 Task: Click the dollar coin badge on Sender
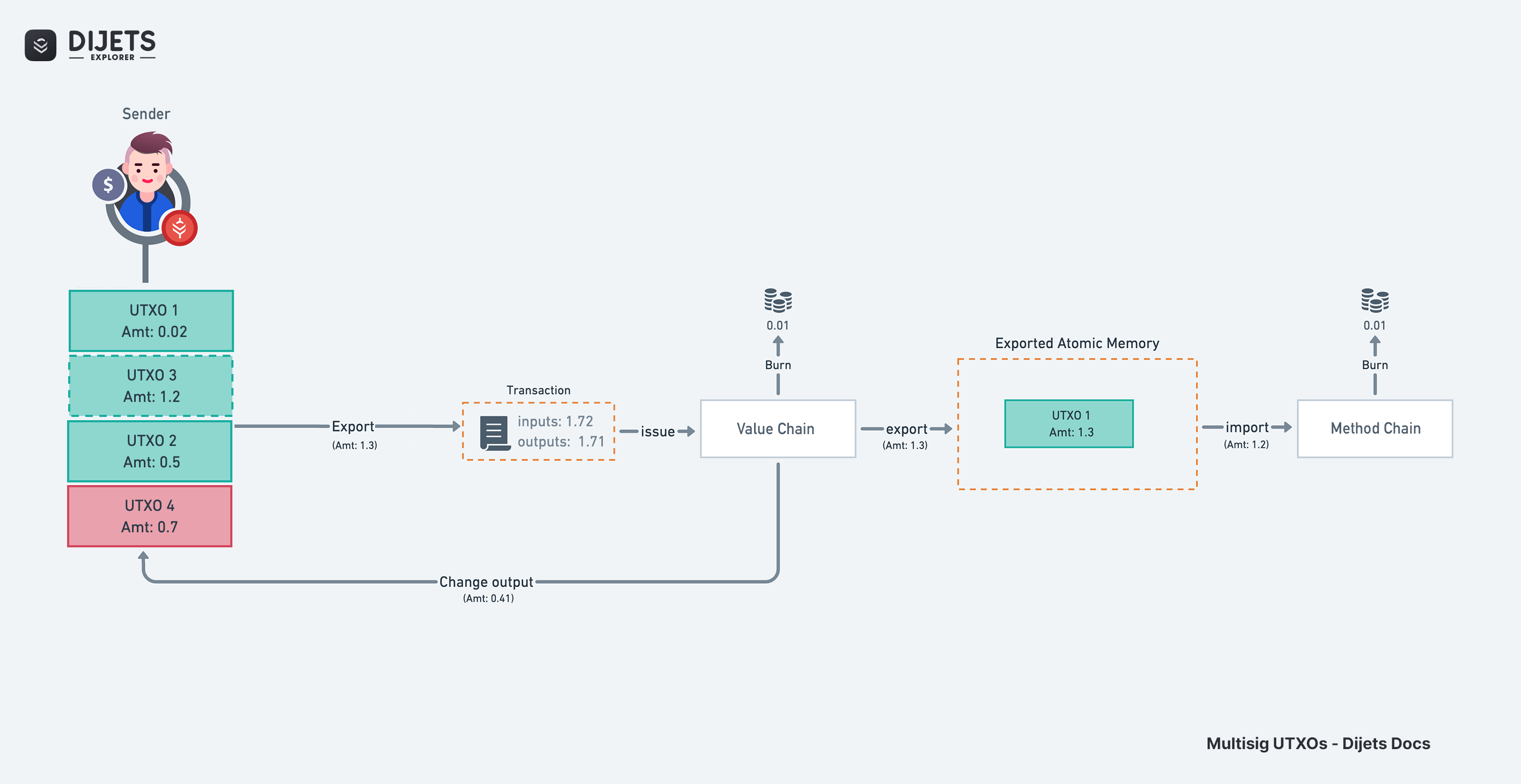(x=108, y=185)
